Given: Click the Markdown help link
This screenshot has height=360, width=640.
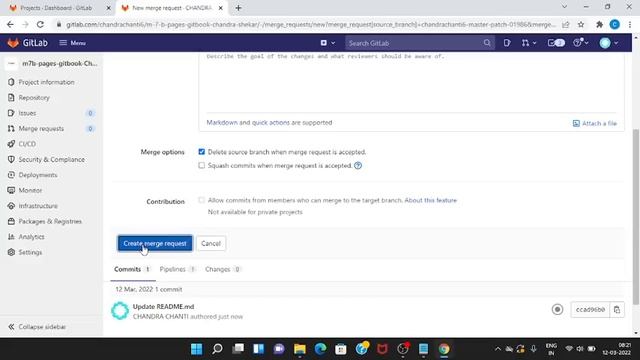Looking at the screenshot, I should click(x=222, y=122).
